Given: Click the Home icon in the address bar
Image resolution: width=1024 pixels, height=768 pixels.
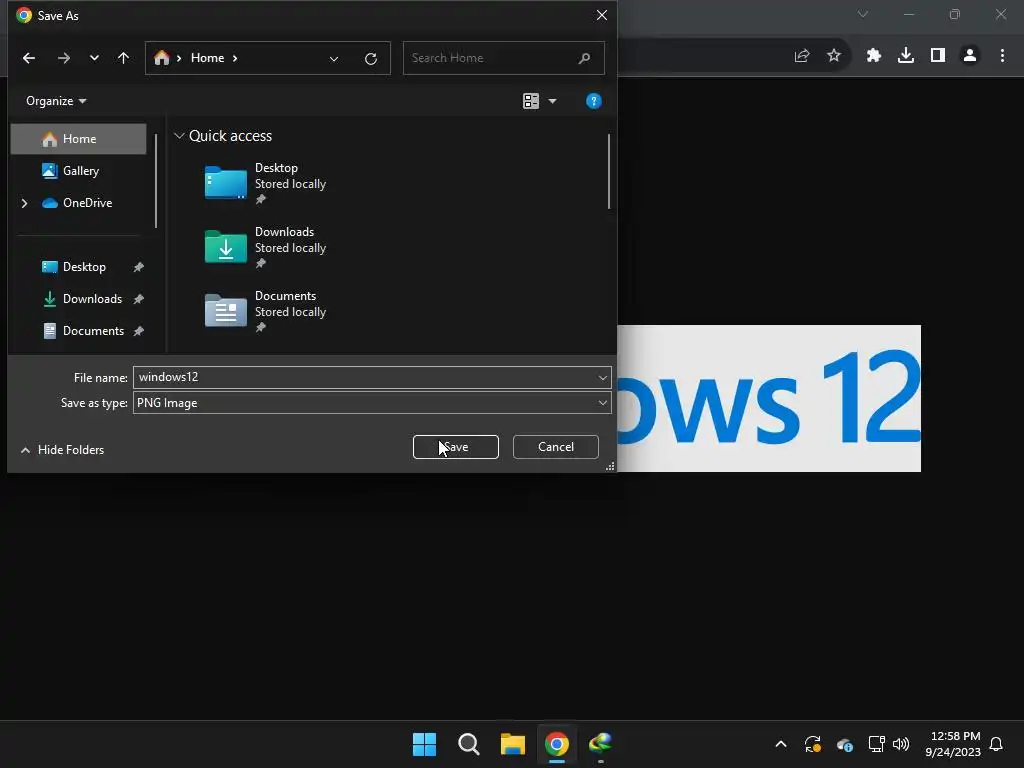Looking at the screenshot, I should point(162,58).
